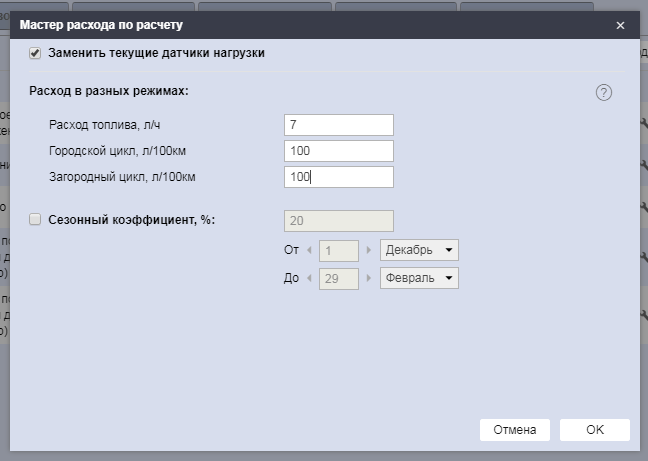Toggle Заменить текущие датчики нагрузки checkbox
This screenshot has height=461, width=648.
36,52
